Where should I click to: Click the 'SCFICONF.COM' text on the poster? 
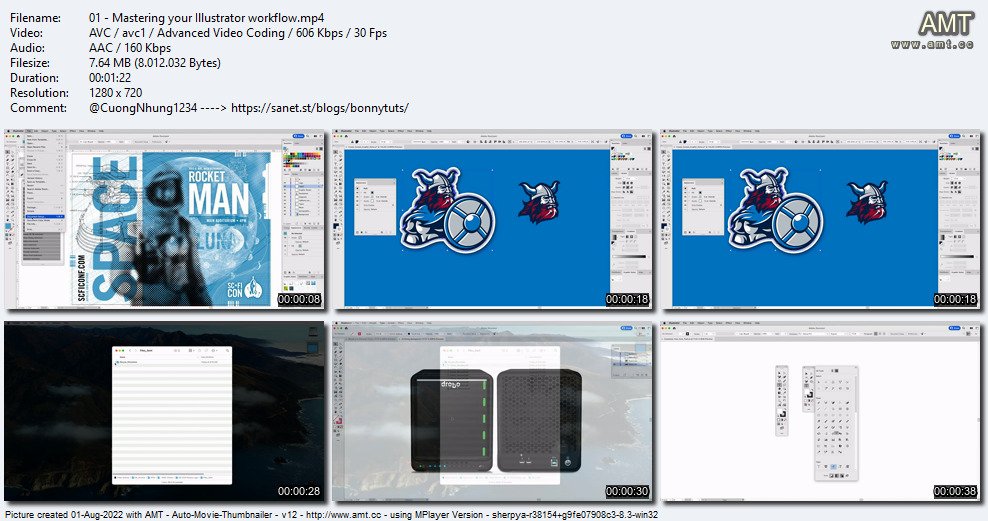tap(82, 277)
